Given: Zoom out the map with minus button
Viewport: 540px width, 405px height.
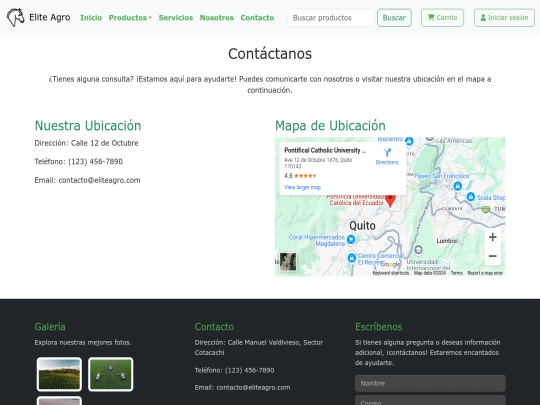Looking at the screenshot, I should pyautogui.click(x=492, y=256).
